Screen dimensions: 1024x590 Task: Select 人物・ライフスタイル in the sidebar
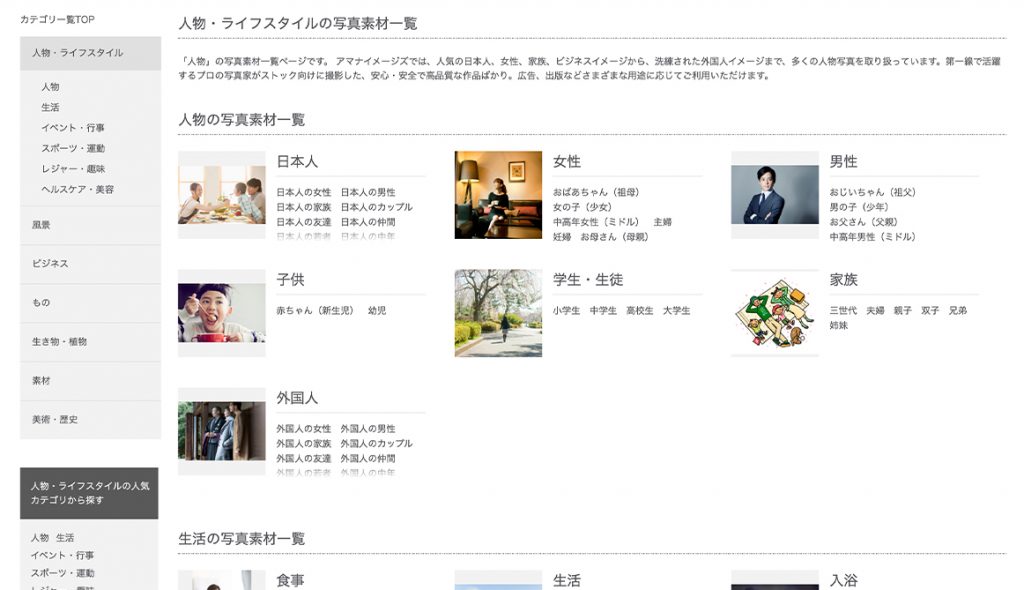coord(90,53)
